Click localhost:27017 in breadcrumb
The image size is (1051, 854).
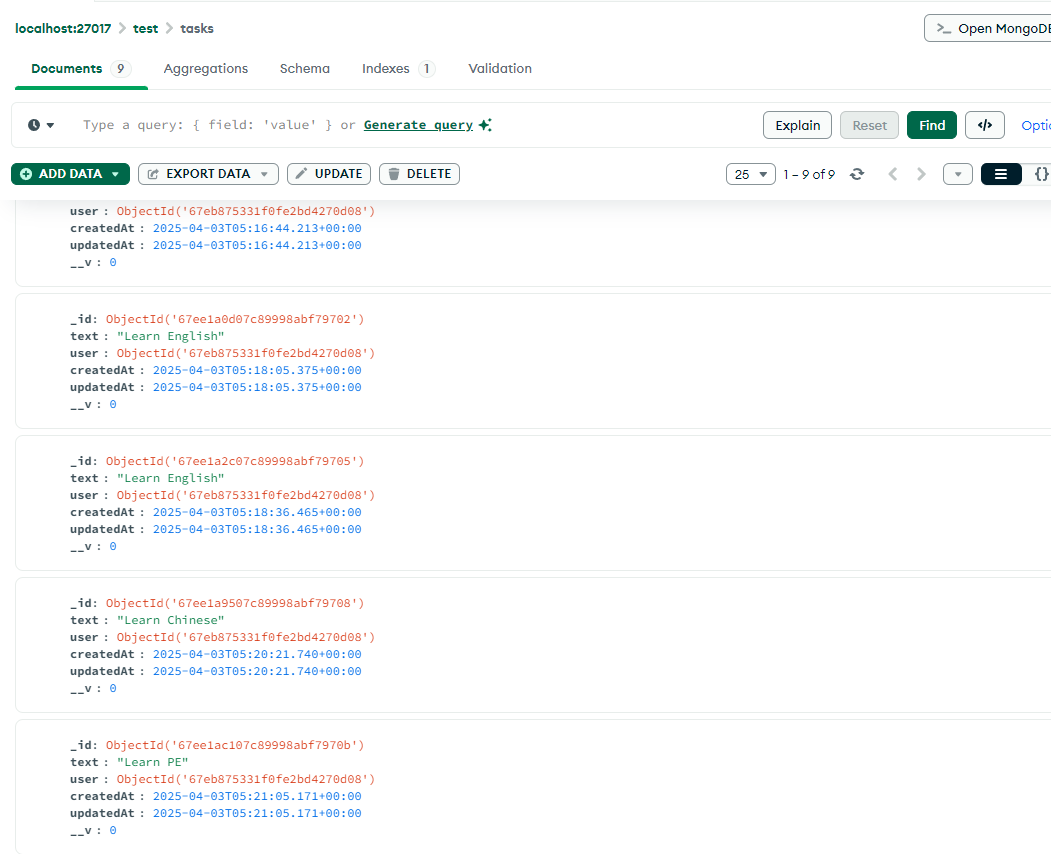[63, 28]
